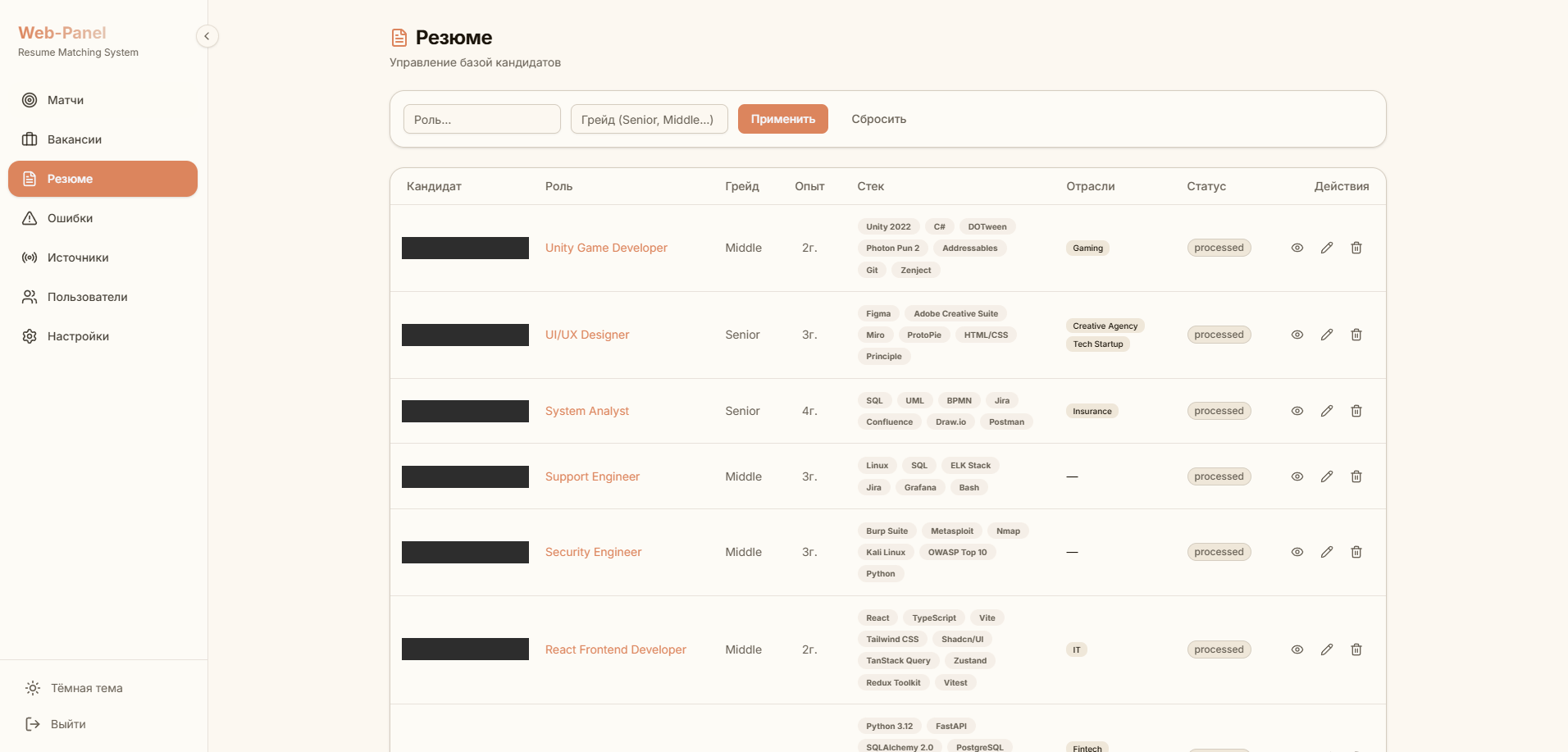This screenshot has height=752, width=1568.
Task: Edit the Security Engineer resume
Action: [1327, 552]
